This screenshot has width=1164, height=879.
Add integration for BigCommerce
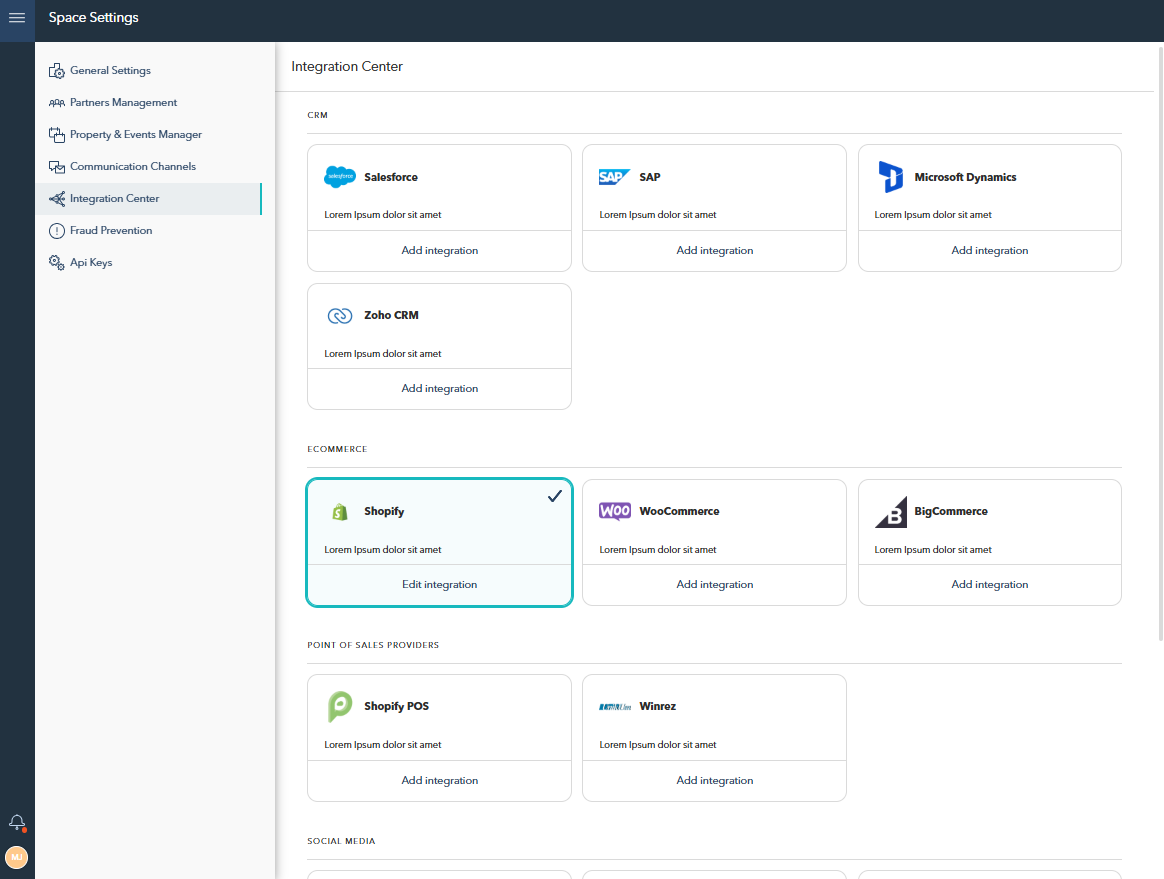click(990, 585)
